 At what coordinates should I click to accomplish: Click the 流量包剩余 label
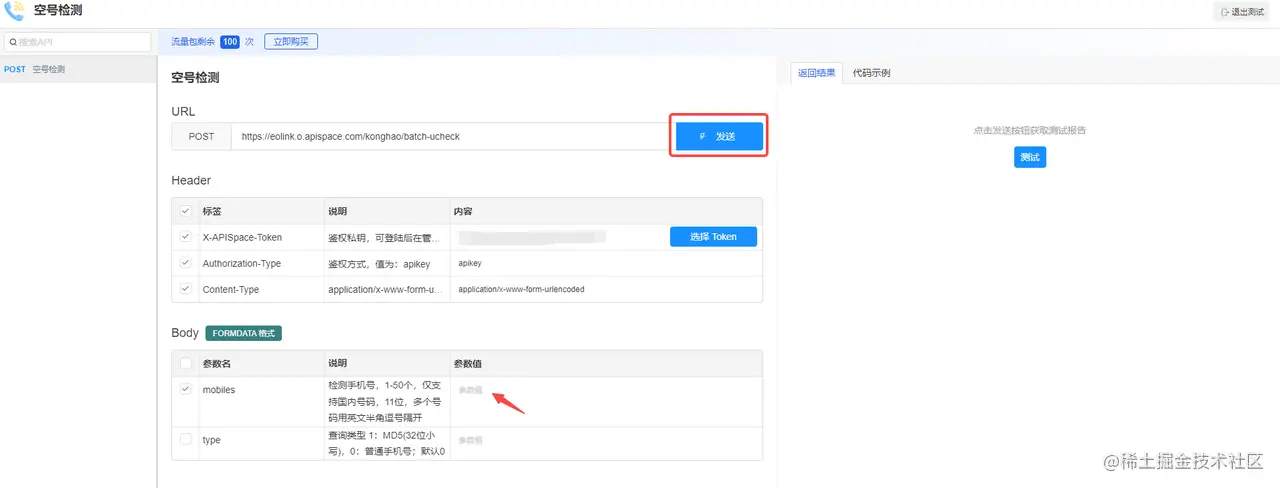[194, 42]
